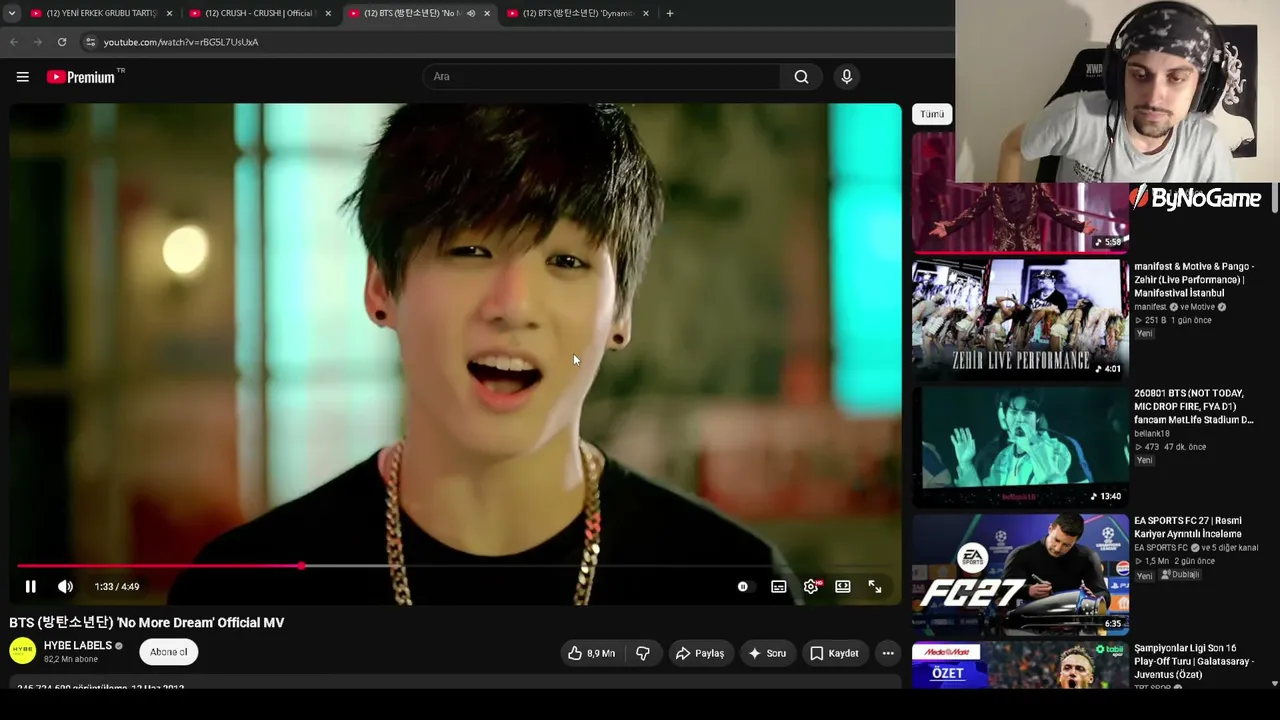Focus the Ara search field
1280x720 pixels.
click(603, 77)
